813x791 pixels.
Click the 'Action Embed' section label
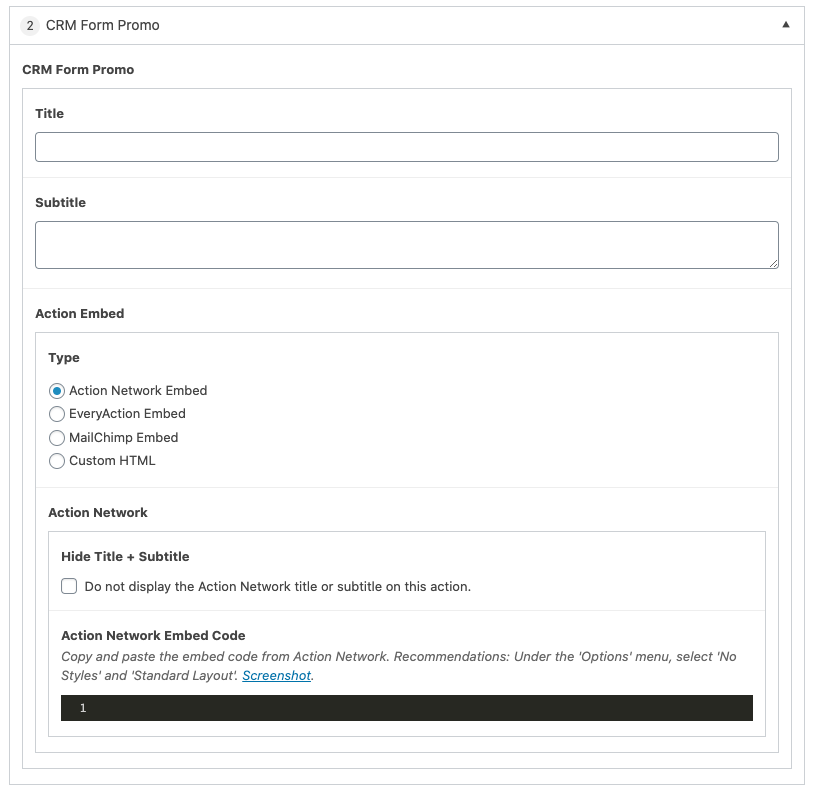[80, 314]
